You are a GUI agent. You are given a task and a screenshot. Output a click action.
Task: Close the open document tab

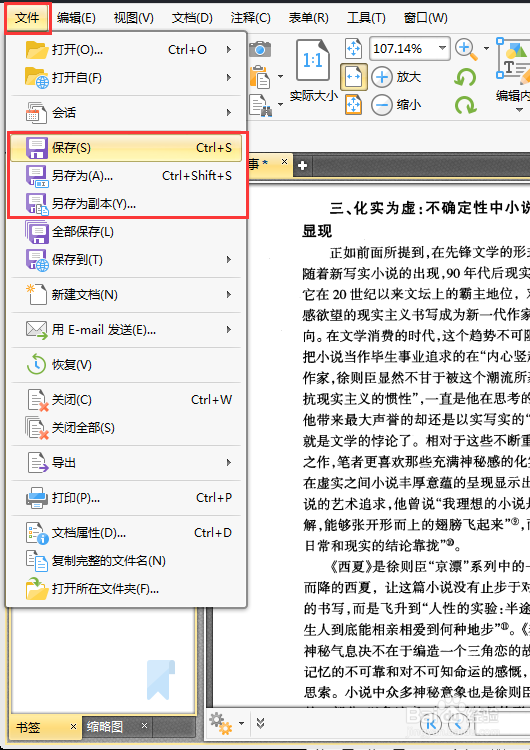[284, 162]
